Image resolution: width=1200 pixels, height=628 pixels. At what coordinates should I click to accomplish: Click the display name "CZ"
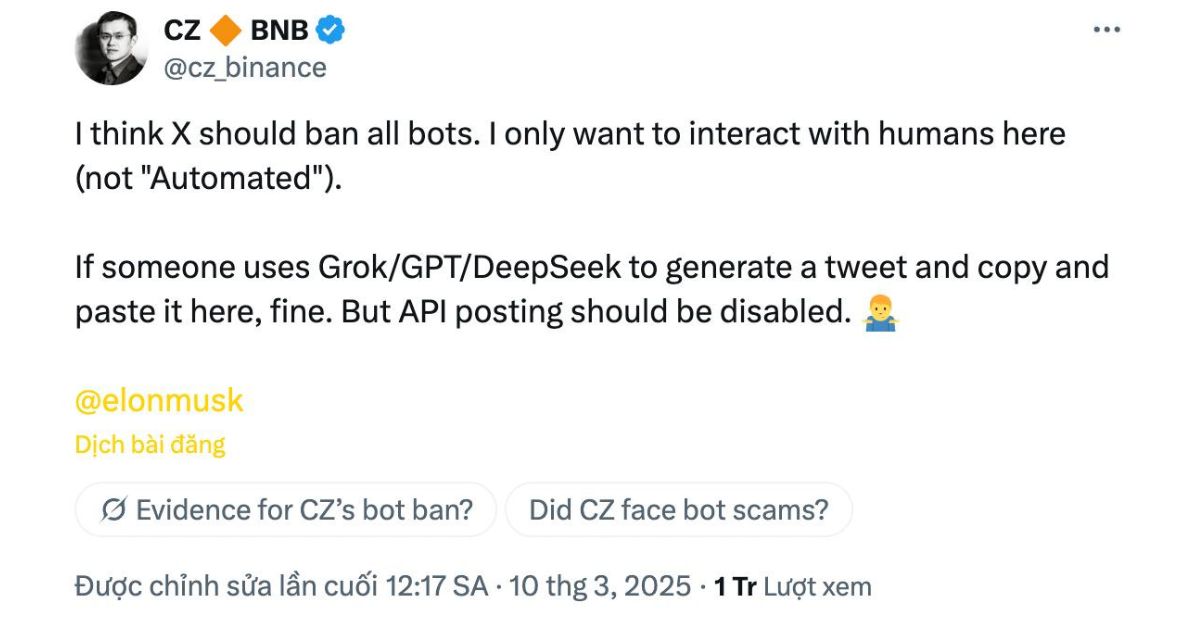coord(182,31)
